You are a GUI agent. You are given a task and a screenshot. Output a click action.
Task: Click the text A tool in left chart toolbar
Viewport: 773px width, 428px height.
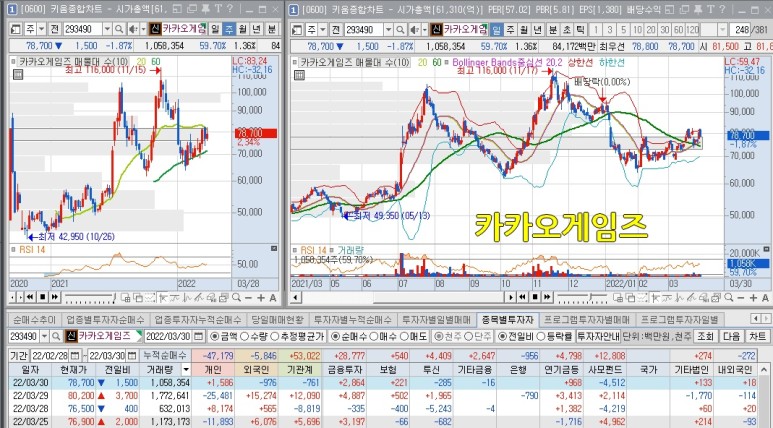coord(273,297)
